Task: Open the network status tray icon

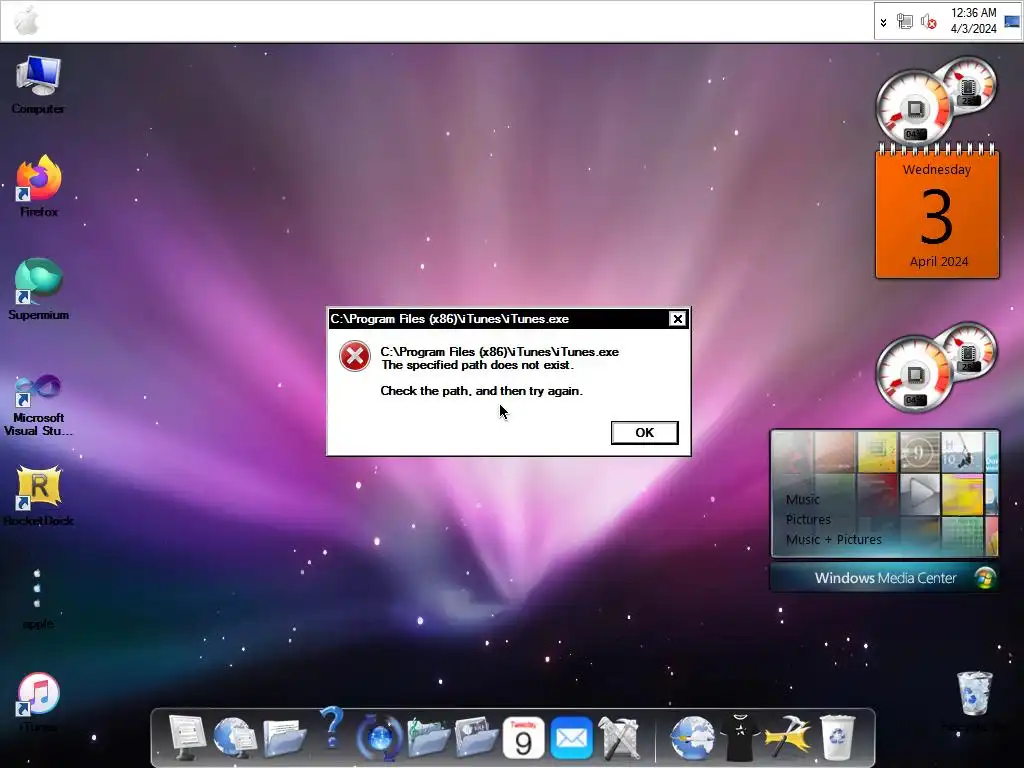Action: (904, 22)
